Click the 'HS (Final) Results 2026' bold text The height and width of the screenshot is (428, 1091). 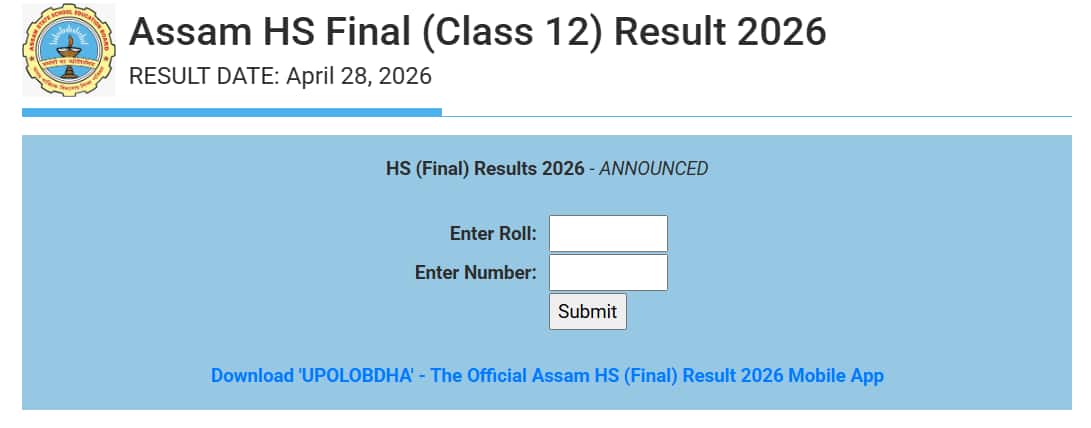click(x=484, y=169)
